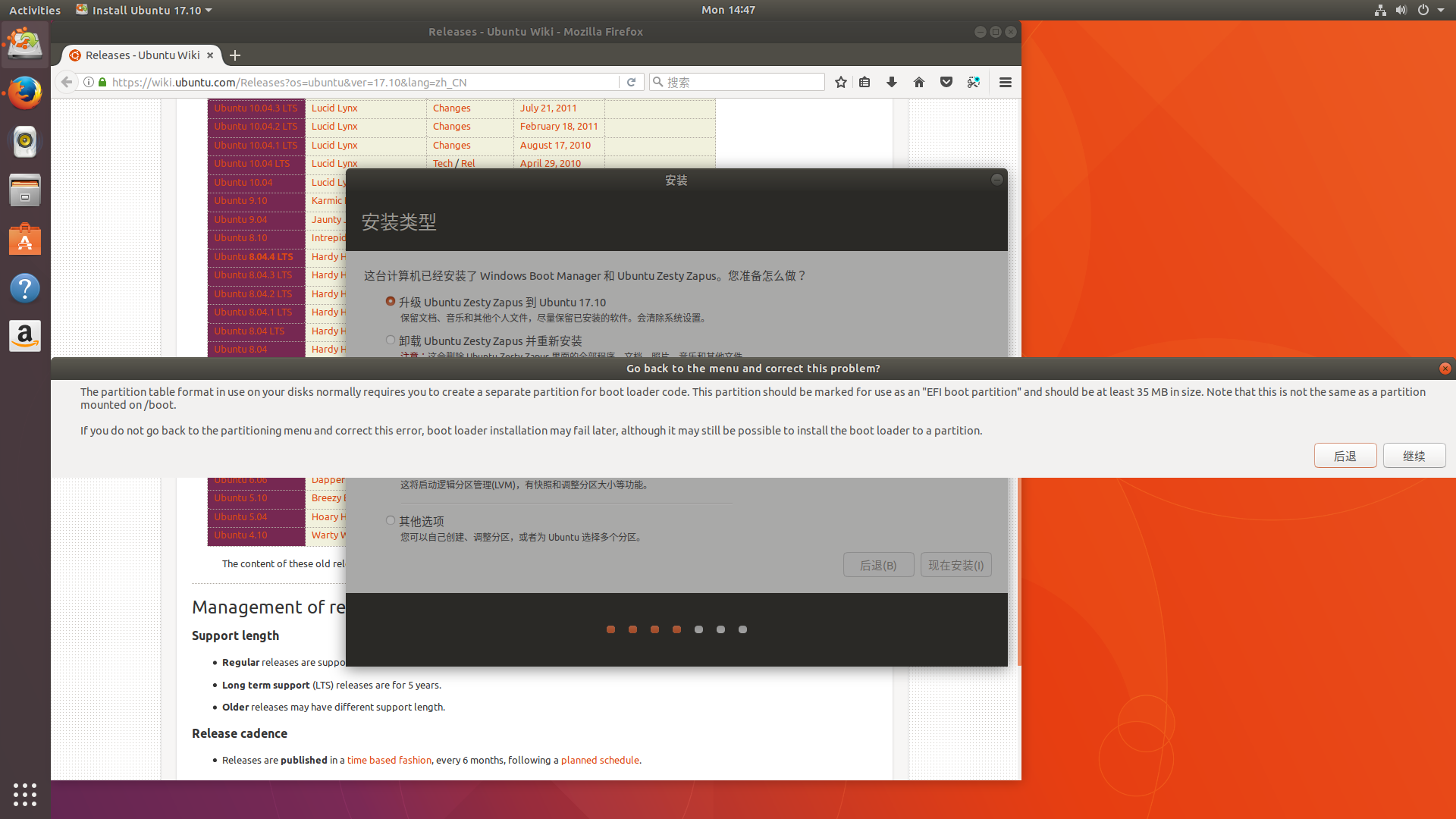Close the Releases - Ubuntu Wiki tab
Viewport: 1456px width, 819px height.
point(210,55)
